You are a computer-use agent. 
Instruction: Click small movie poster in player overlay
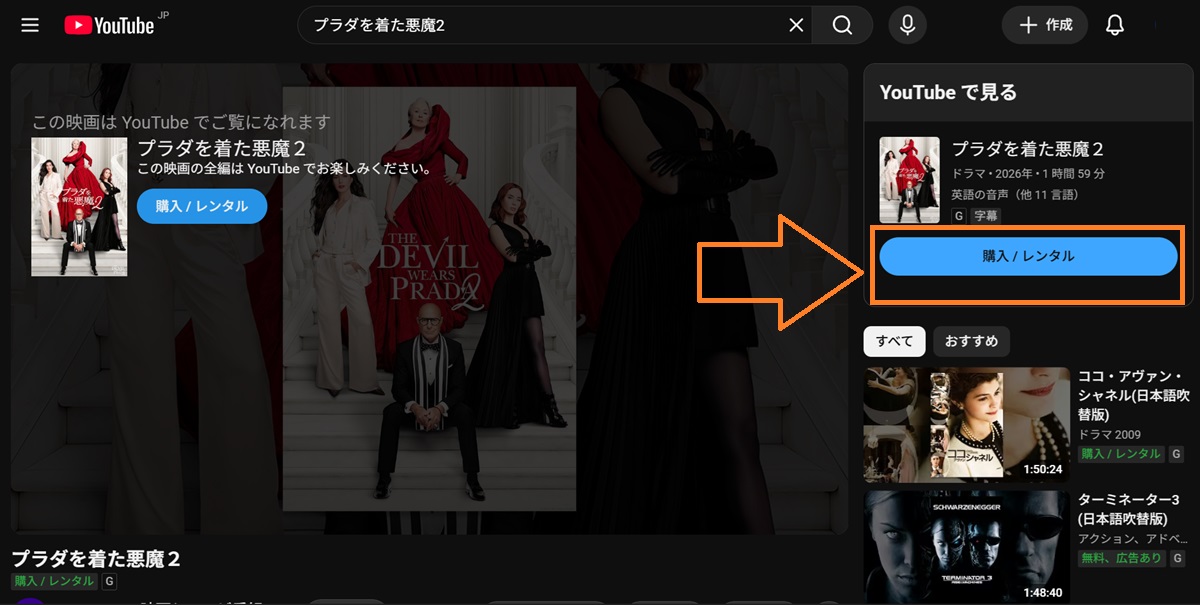click(x=79, y=206)
